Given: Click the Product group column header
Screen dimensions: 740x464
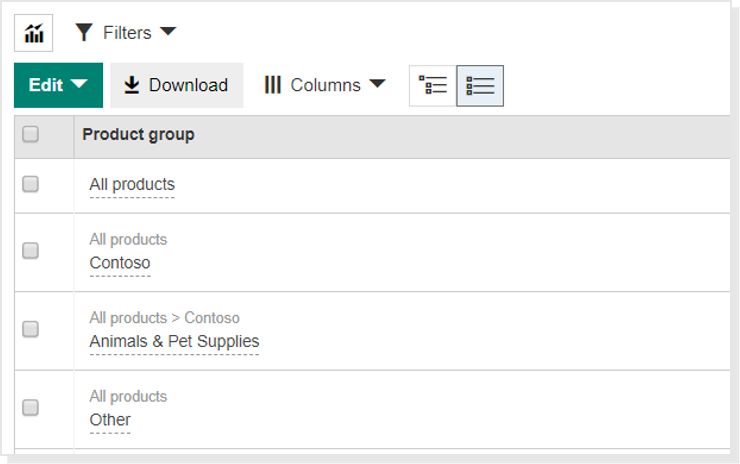Looking at the screenshot, I should [x=138, y=135].
